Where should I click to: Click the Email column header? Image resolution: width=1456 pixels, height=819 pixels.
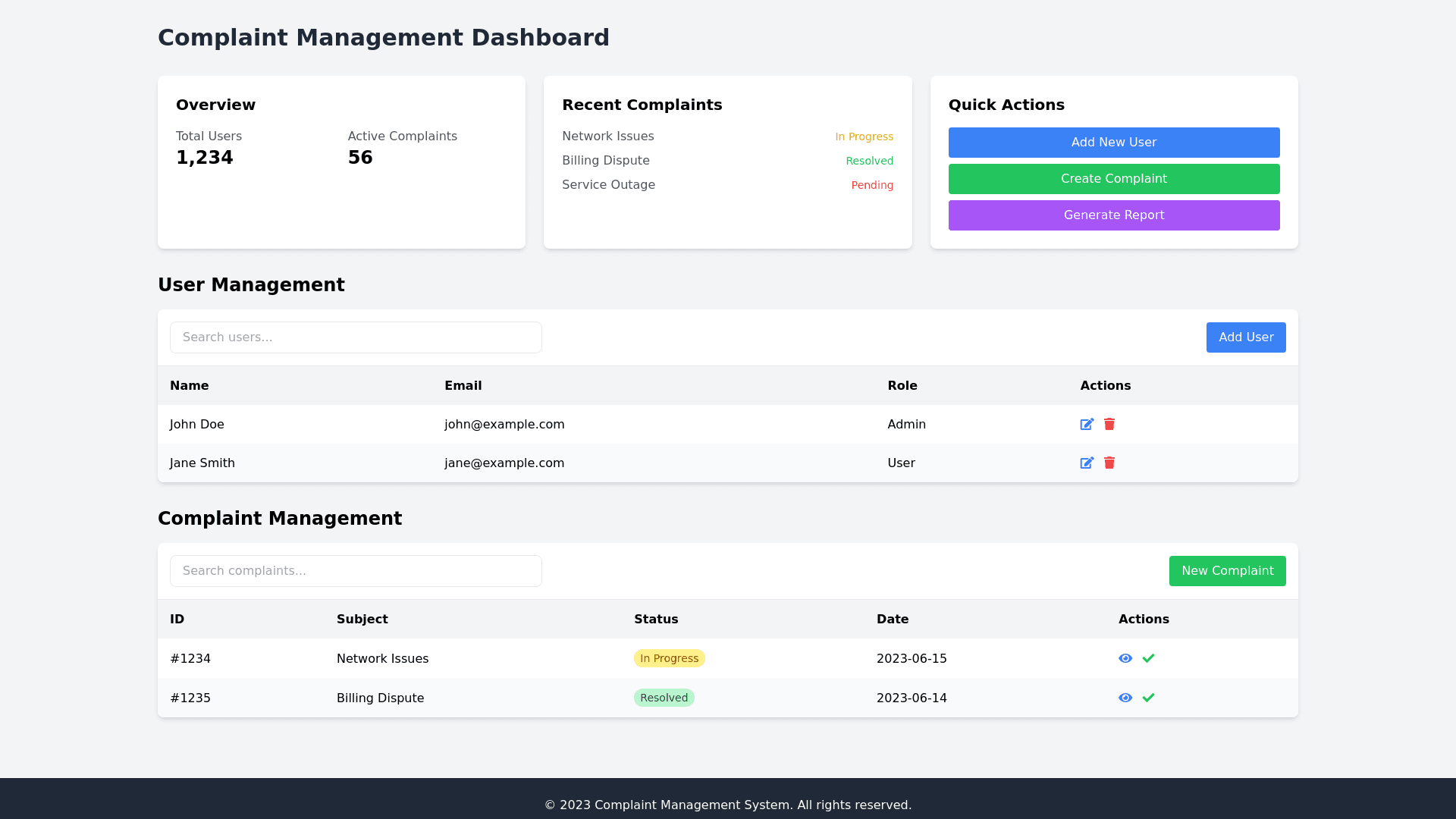tap(463, 386)
